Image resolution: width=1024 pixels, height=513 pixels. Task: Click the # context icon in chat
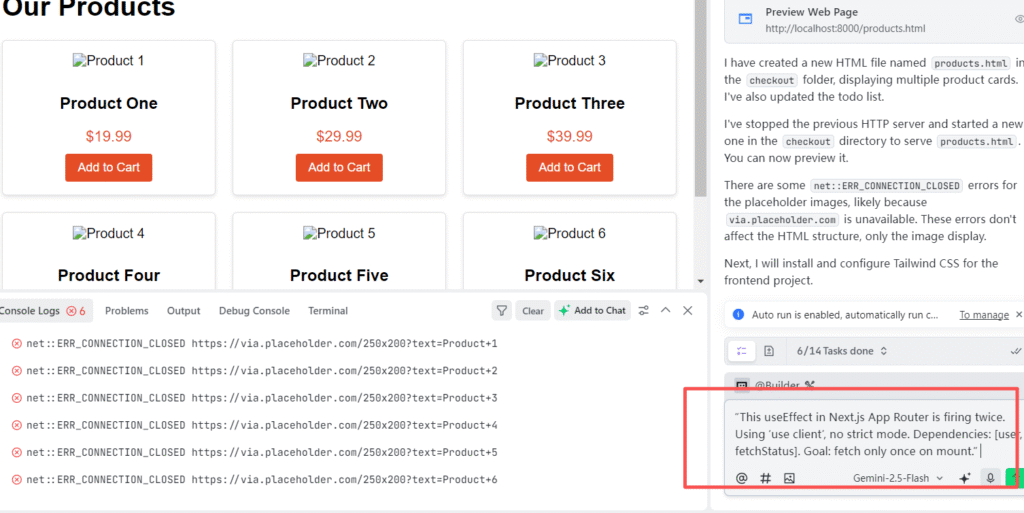[x=765, y=478]
